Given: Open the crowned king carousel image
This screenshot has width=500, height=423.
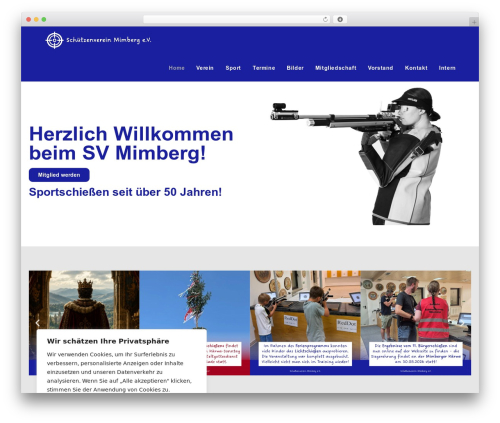Looking at the screenshot, I should point(84,300).
